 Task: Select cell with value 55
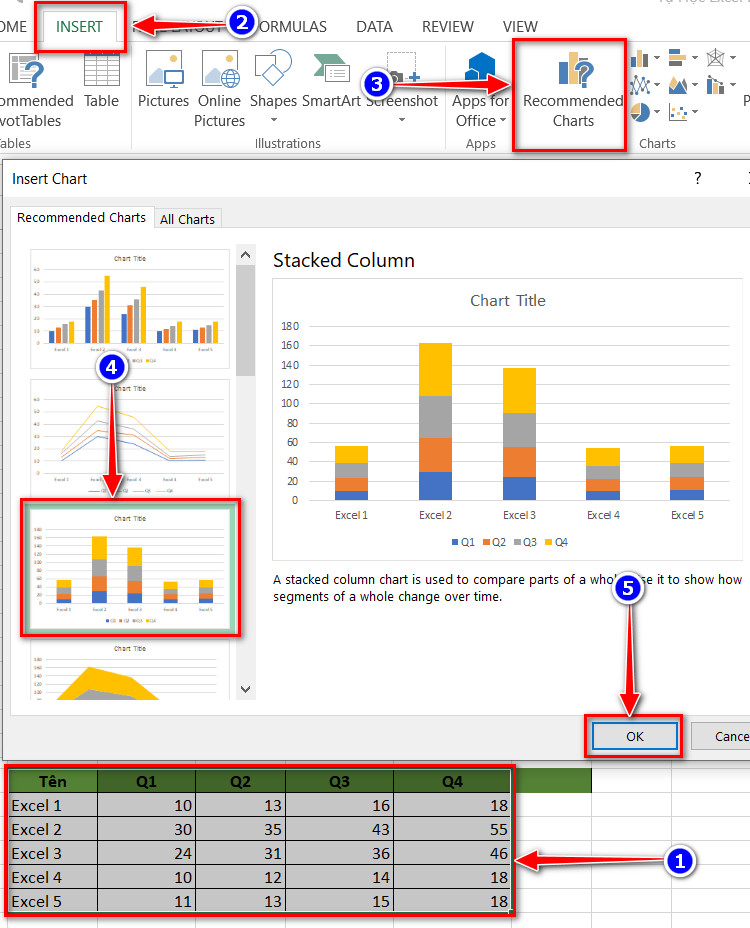(x=452, y=829)
